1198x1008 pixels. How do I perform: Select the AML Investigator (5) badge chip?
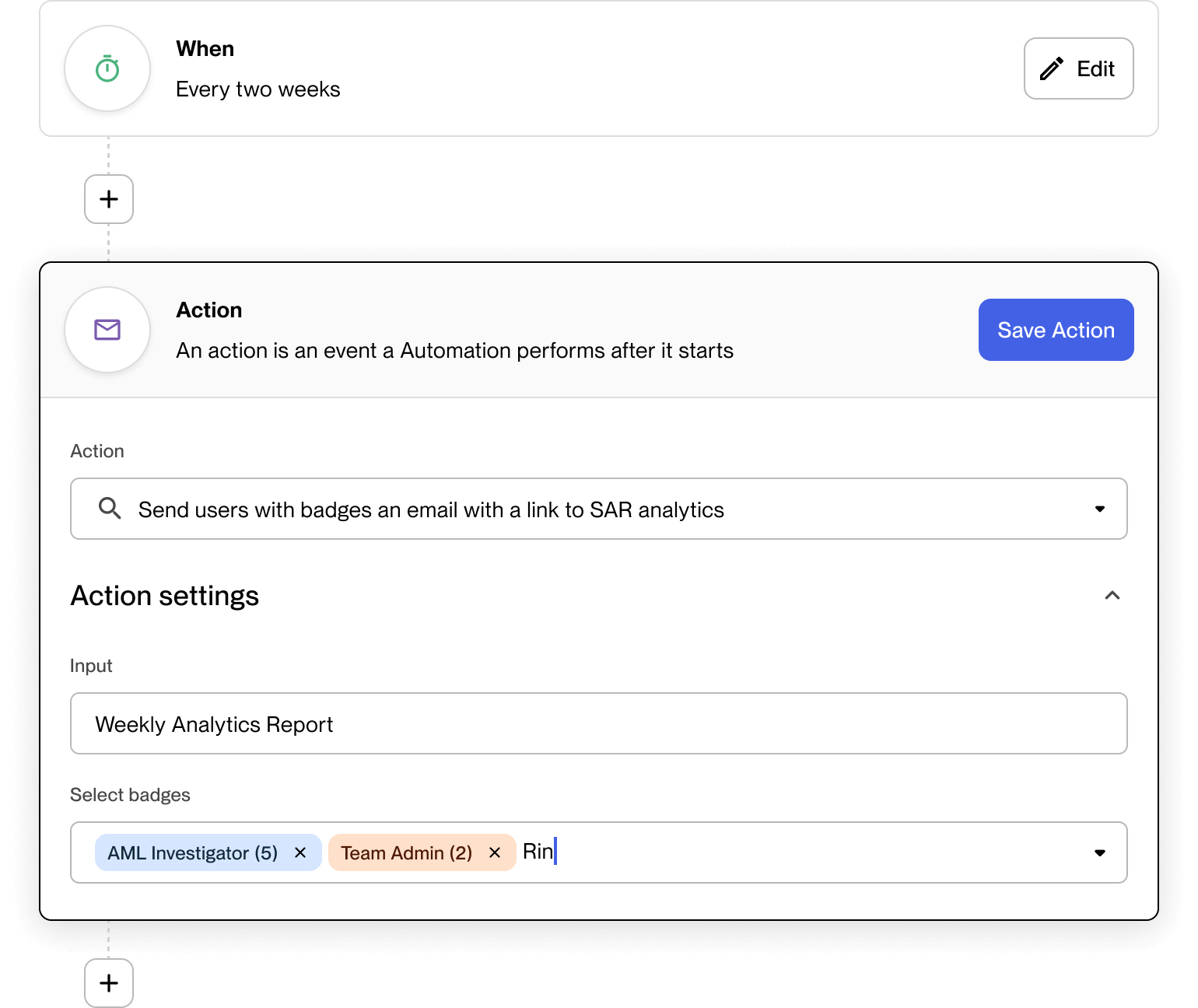coord(208,852)
